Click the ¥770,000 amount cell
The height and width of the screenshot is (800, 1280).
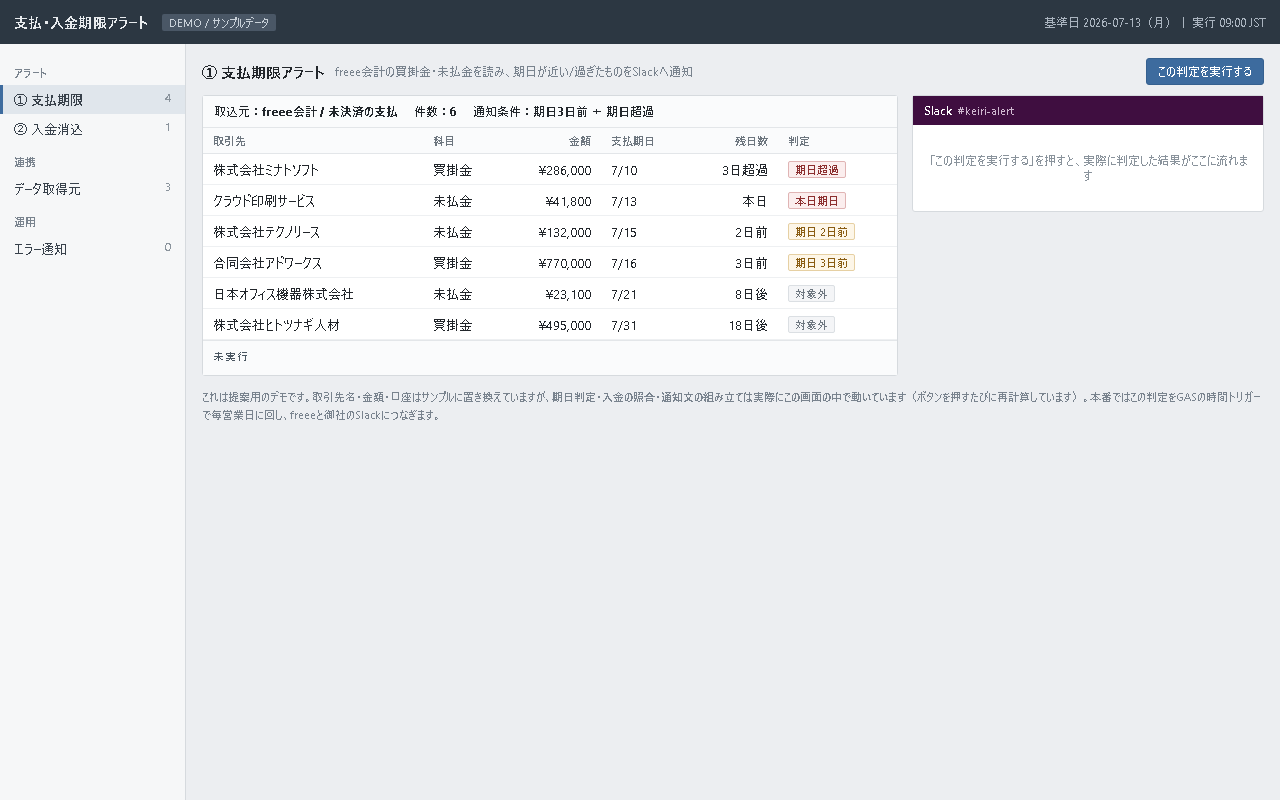point(564,263)
